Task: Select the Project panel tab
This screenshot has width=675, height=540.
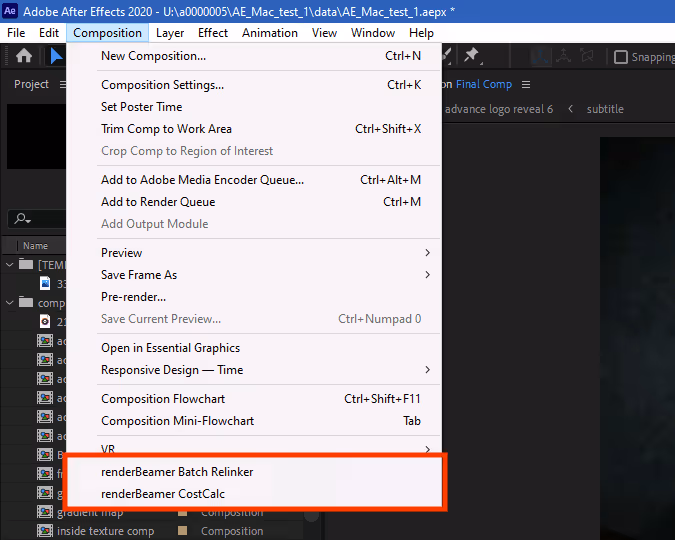Action: click(x=31, y=84)
